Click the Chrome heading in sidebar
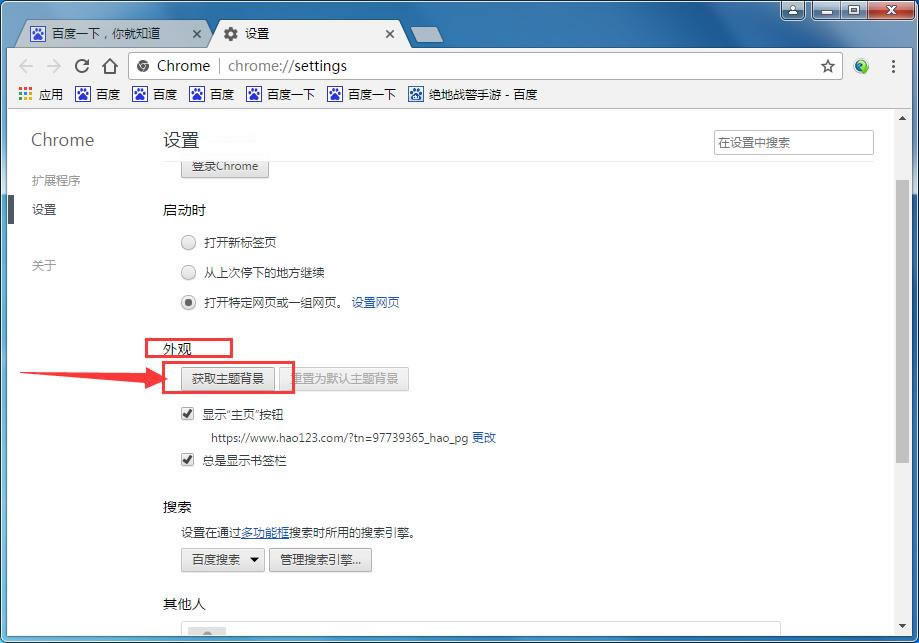Image resolution: width=919 pixels, height=643 pixels. (62, 140)
